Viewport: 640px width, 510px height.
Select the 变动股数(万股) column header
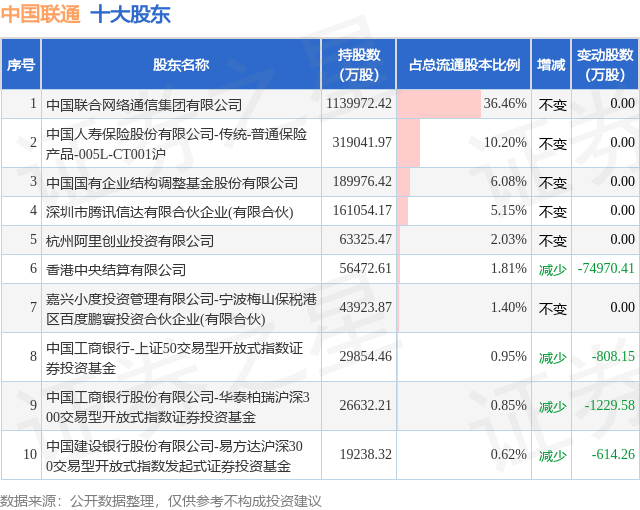click(605, 64)
